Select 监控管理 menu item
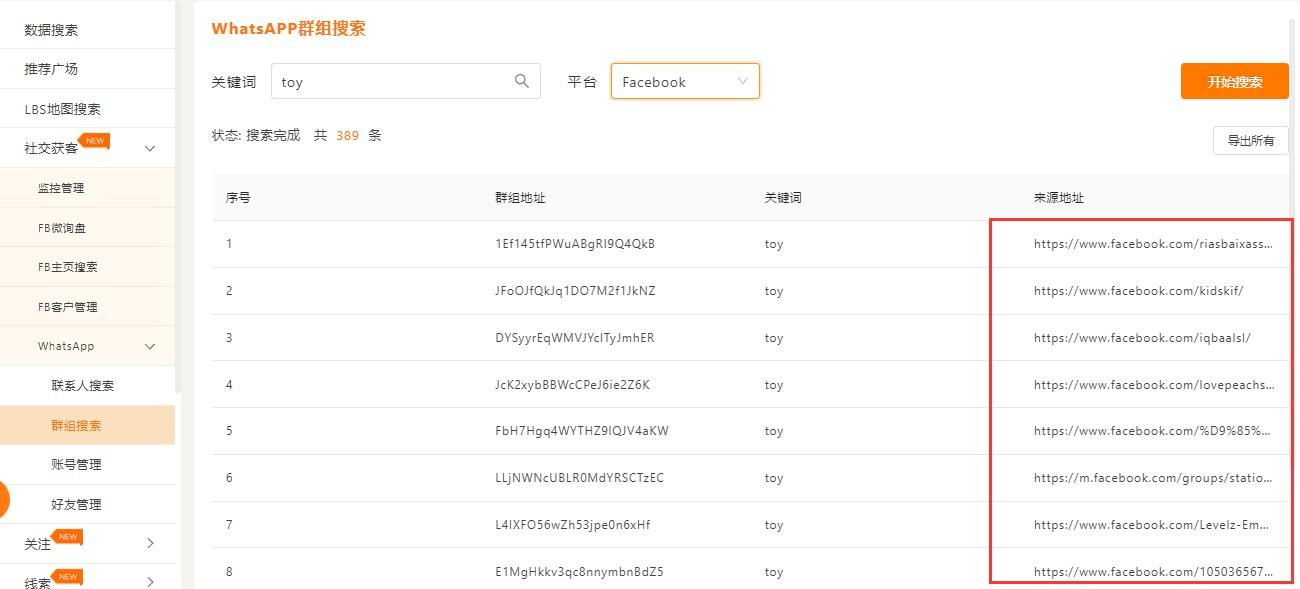 point(61,188)
